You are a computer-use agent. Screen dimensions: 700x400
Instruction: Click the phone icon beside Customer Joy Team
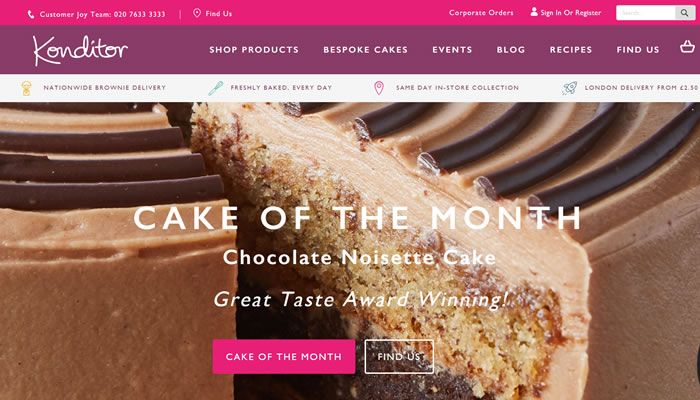(31, 14)
